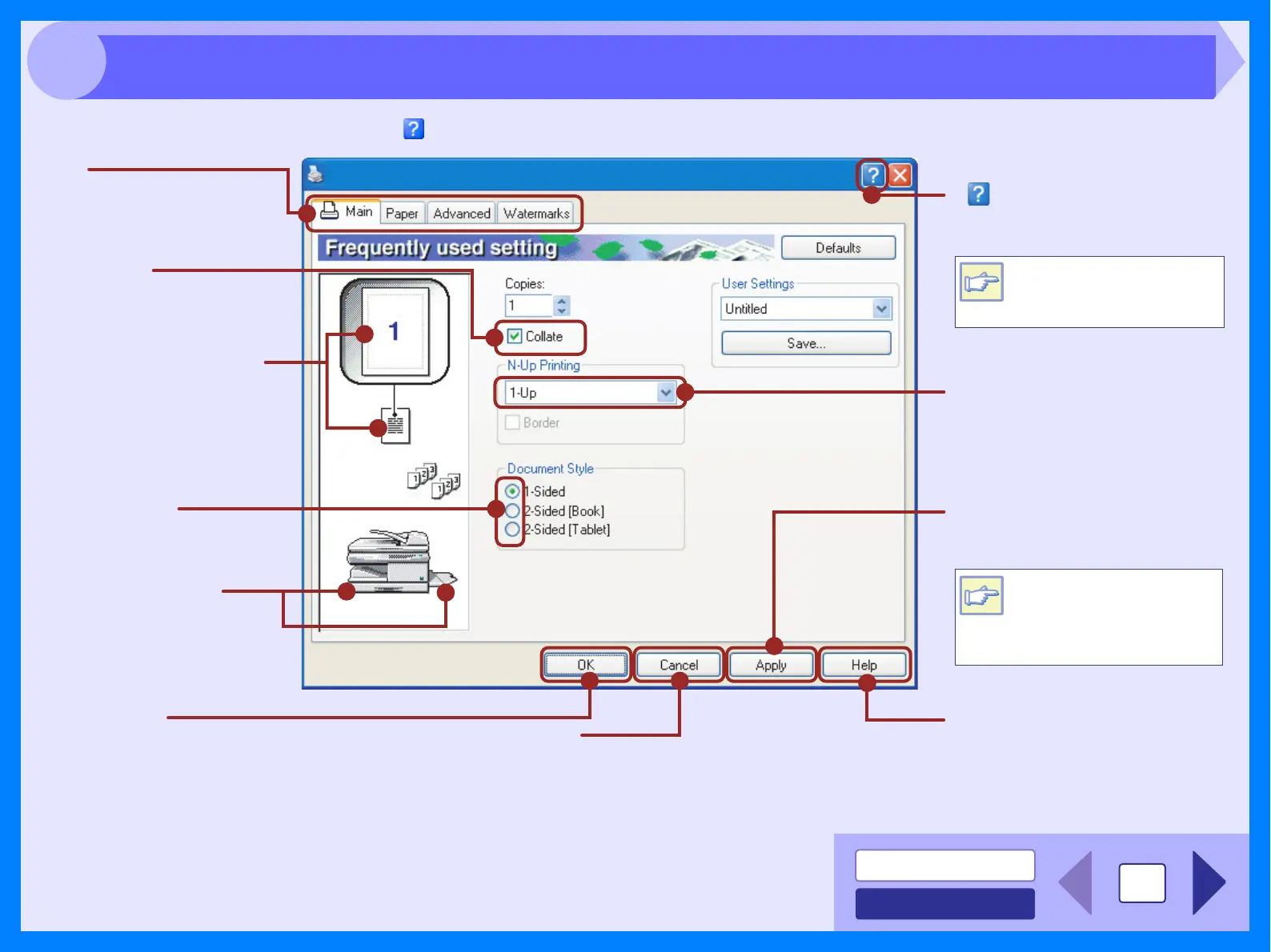
Task: Click the blue question mark icon right of dialog
Action: (978, 194)
